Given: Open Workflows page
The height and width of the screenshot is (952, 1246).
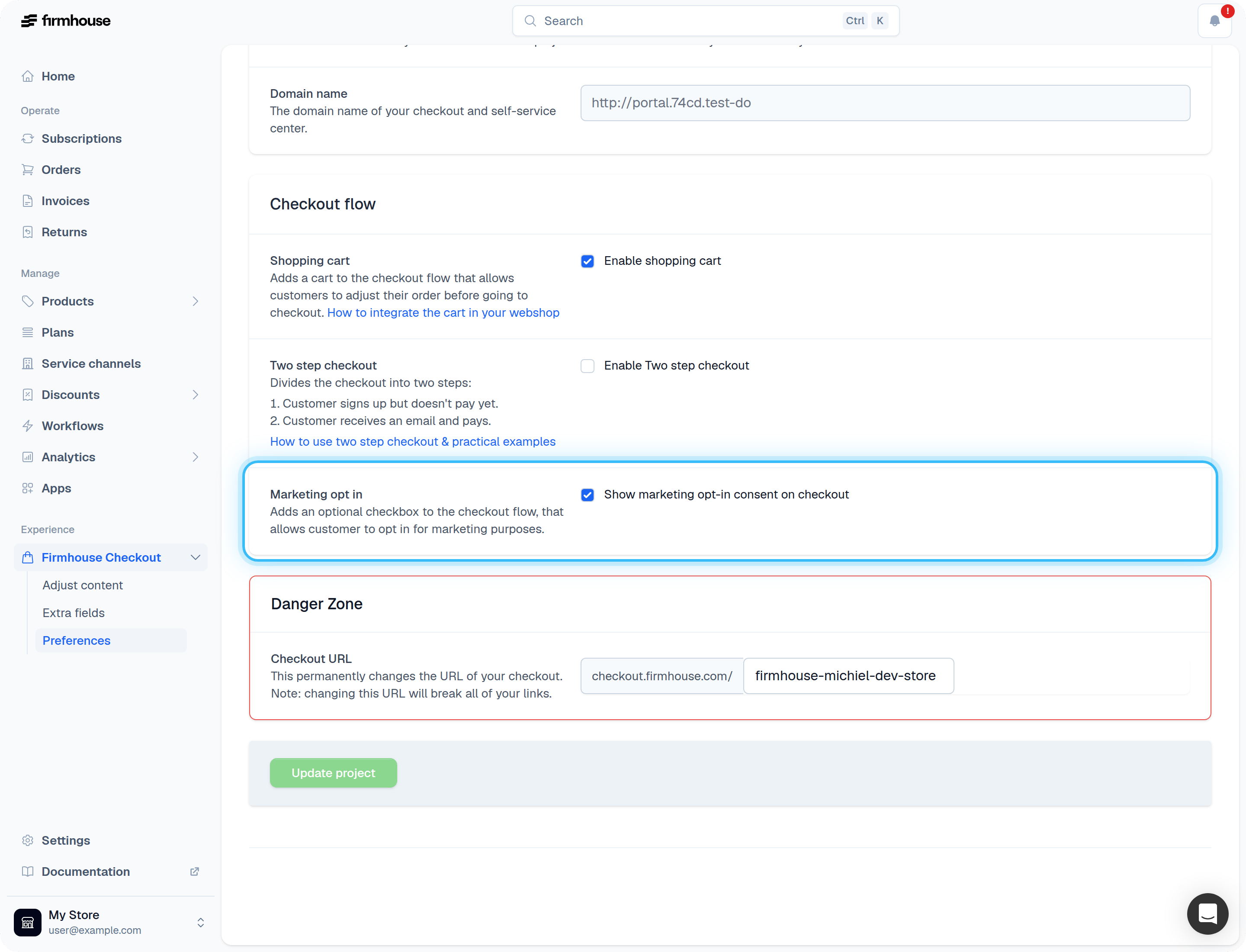Looking at the screenshot, I should (x=73, y=425).
